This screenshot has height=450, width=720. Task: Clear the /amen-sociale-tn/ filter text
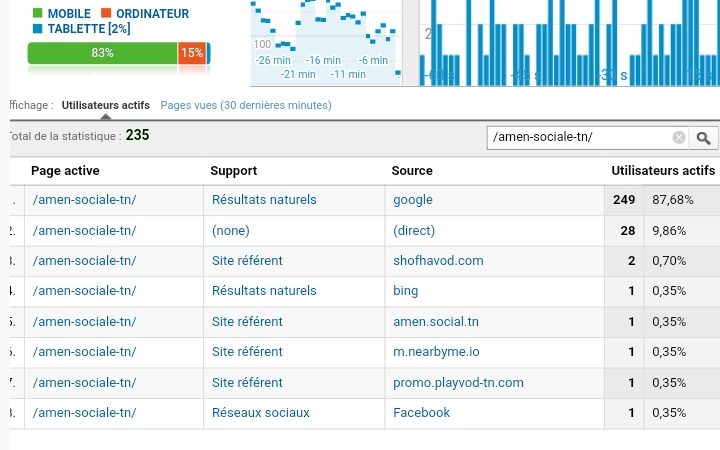(x=679, y=137)
